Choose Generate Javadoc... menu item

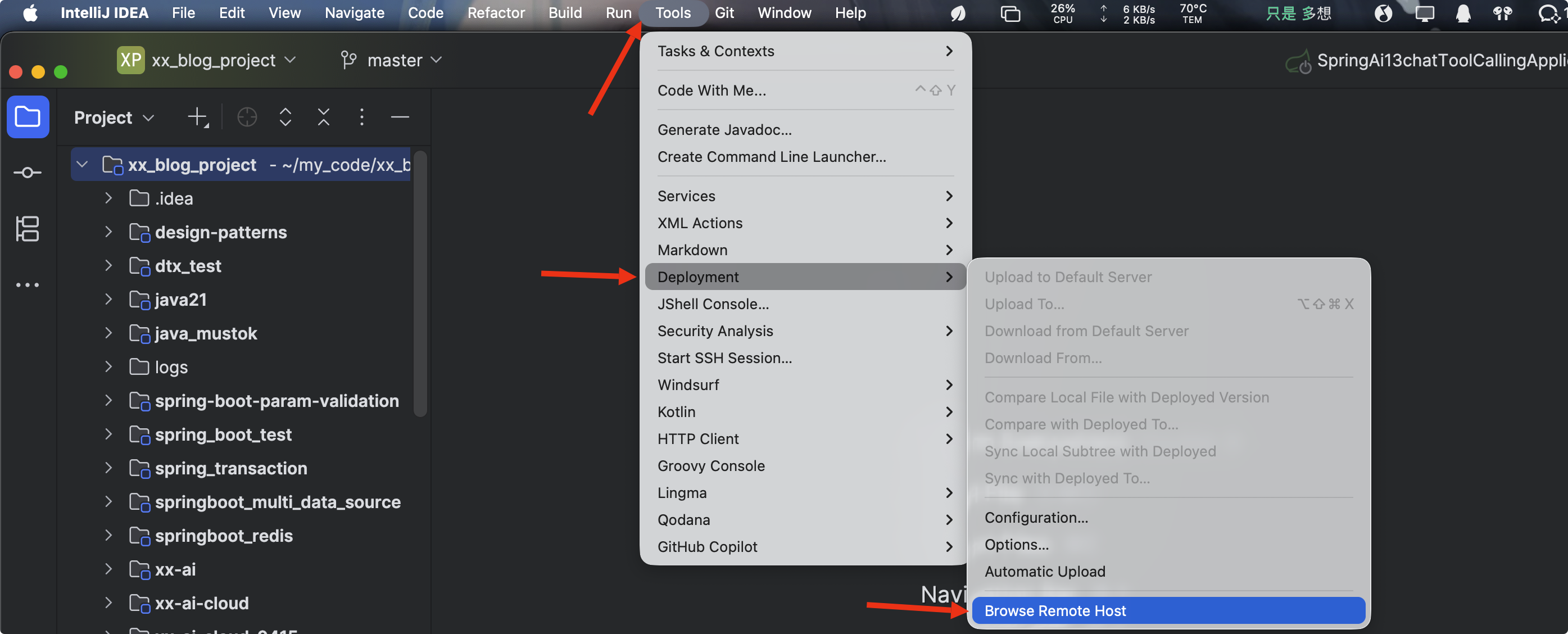pyautogui.click(x=805, y=130)
